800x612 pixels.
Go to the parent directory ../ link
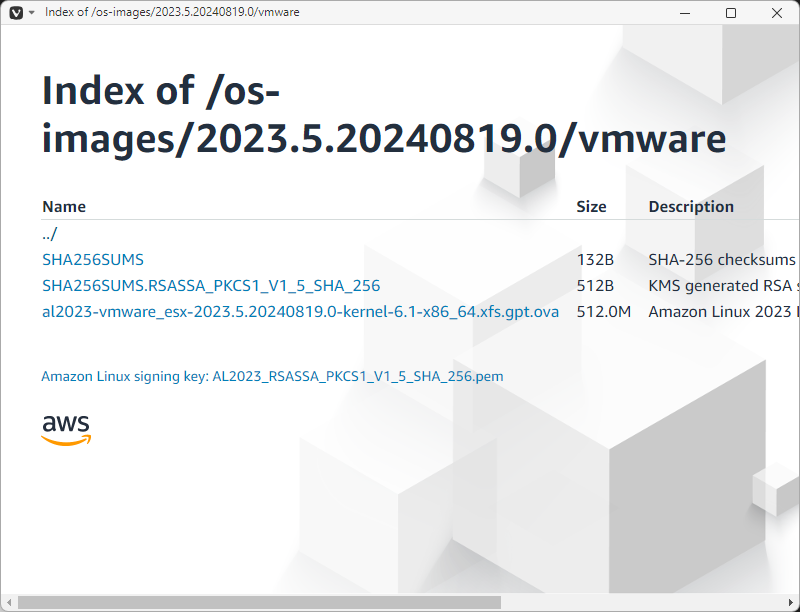[50, 233]
